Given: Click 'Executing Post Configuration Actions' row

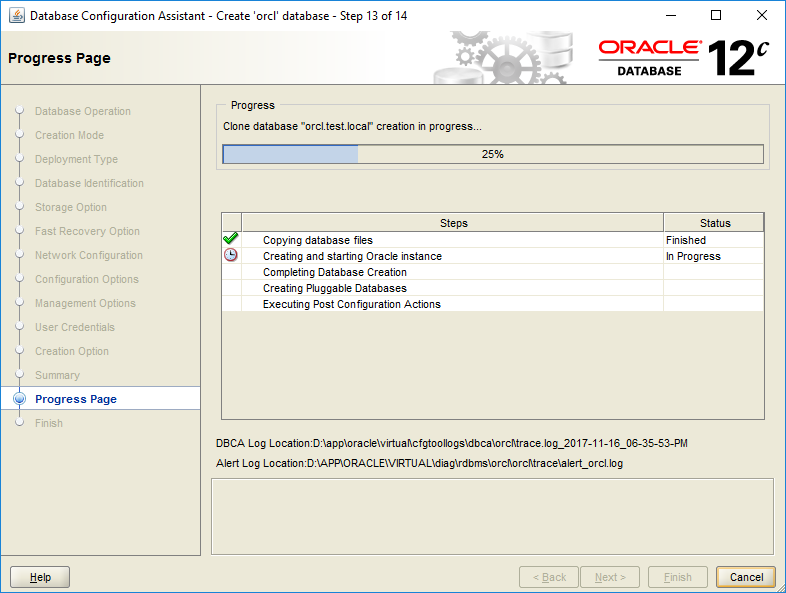Looking at the screenshot, I should coord(493,304).
